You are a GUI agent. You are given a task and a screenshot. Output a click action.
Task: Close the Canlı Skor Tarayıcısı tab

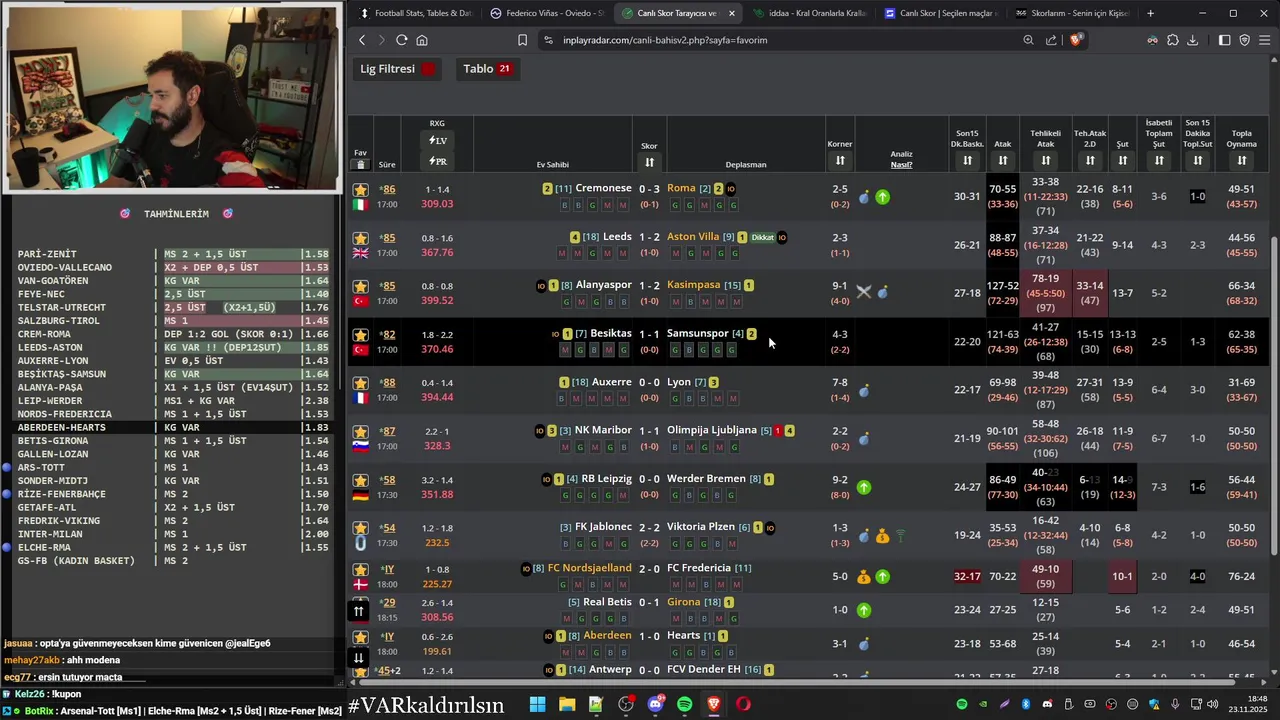coord(732,13)
